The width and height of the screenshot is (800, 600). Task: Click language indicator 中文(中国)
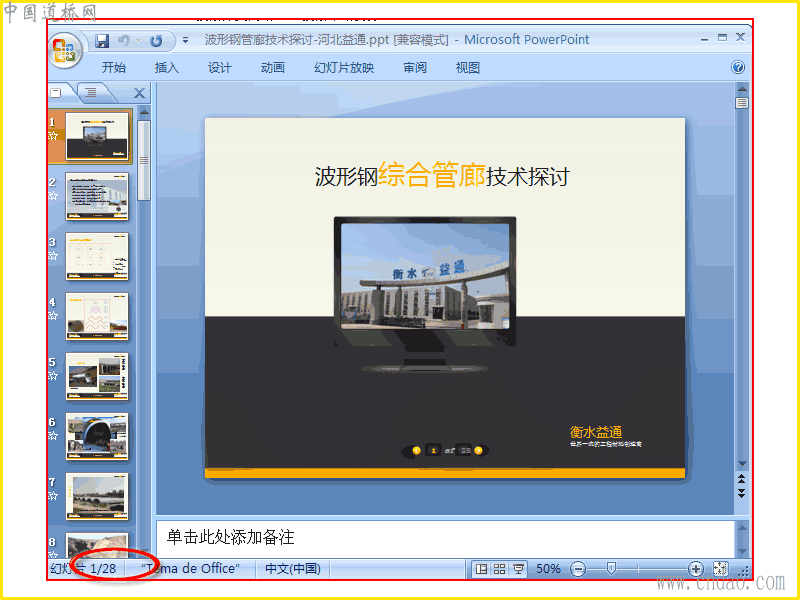pos(293,568)
